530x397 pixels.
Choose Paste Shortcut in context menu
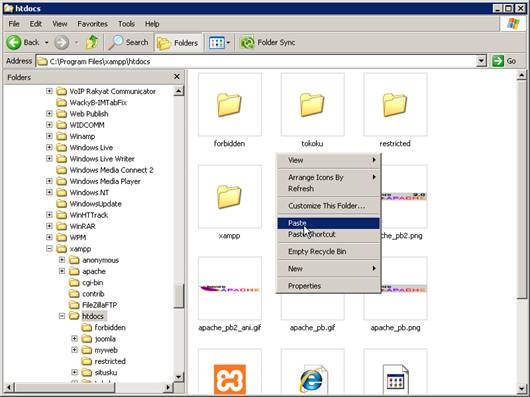[x=329, y=234]
